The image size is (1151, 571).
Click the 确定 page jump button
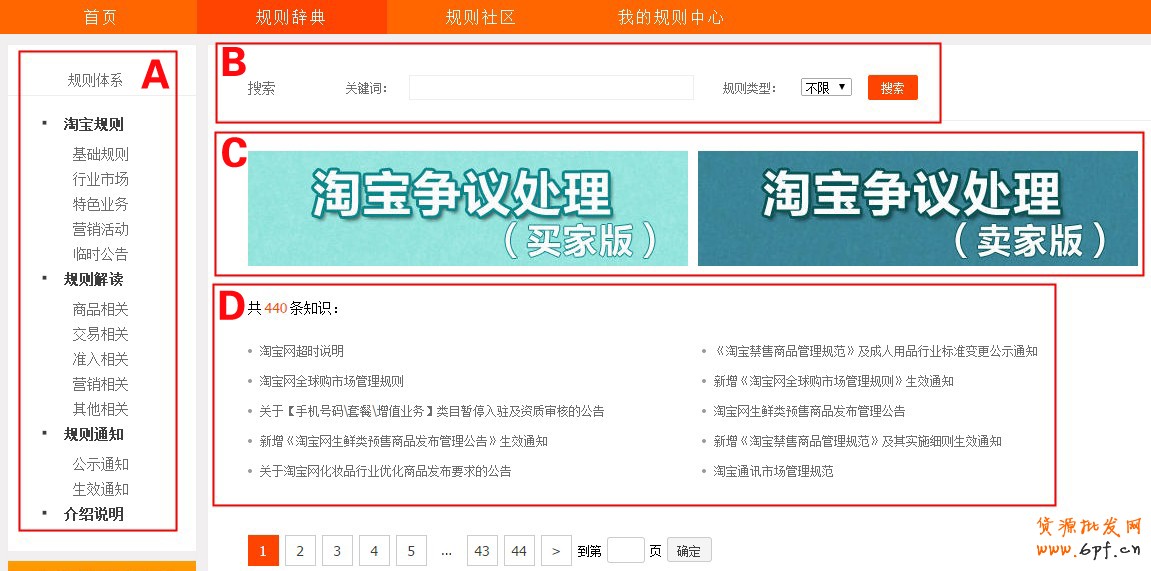click(689, 550)
